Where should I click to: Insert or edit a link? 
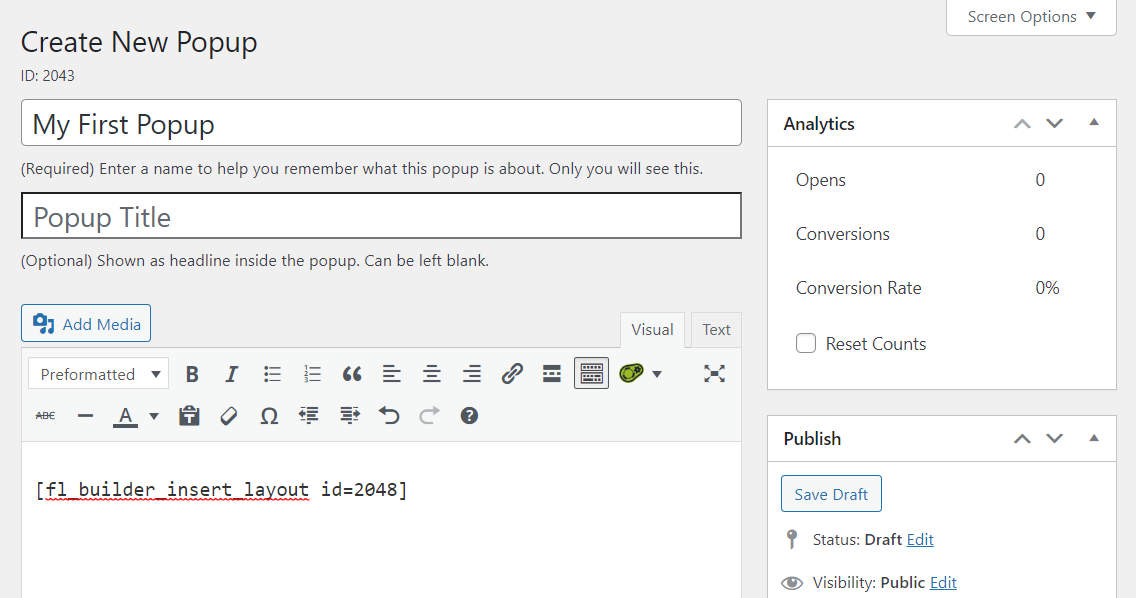512,374
